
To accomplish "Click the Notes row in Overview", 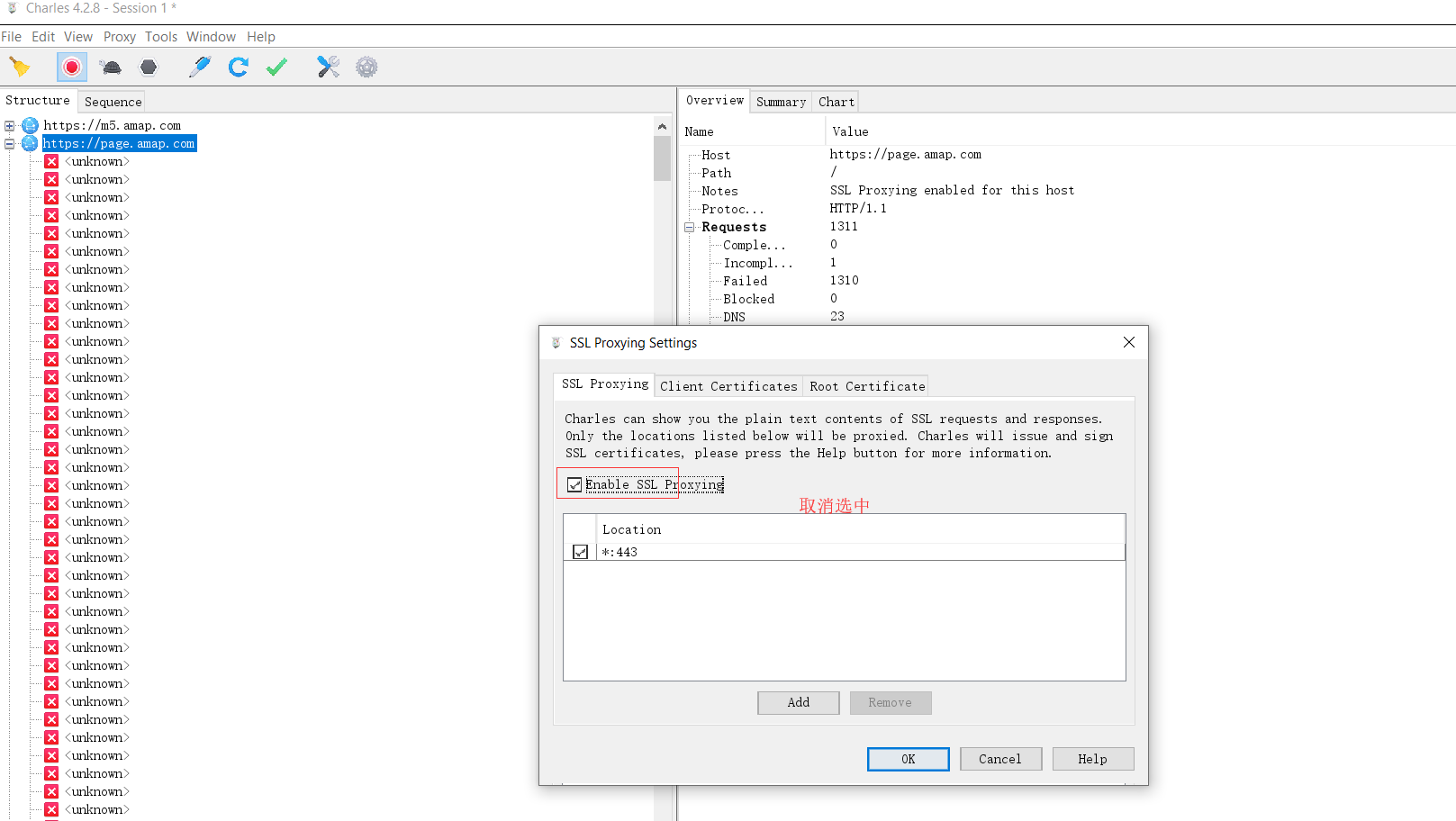I will (1067, 191).
